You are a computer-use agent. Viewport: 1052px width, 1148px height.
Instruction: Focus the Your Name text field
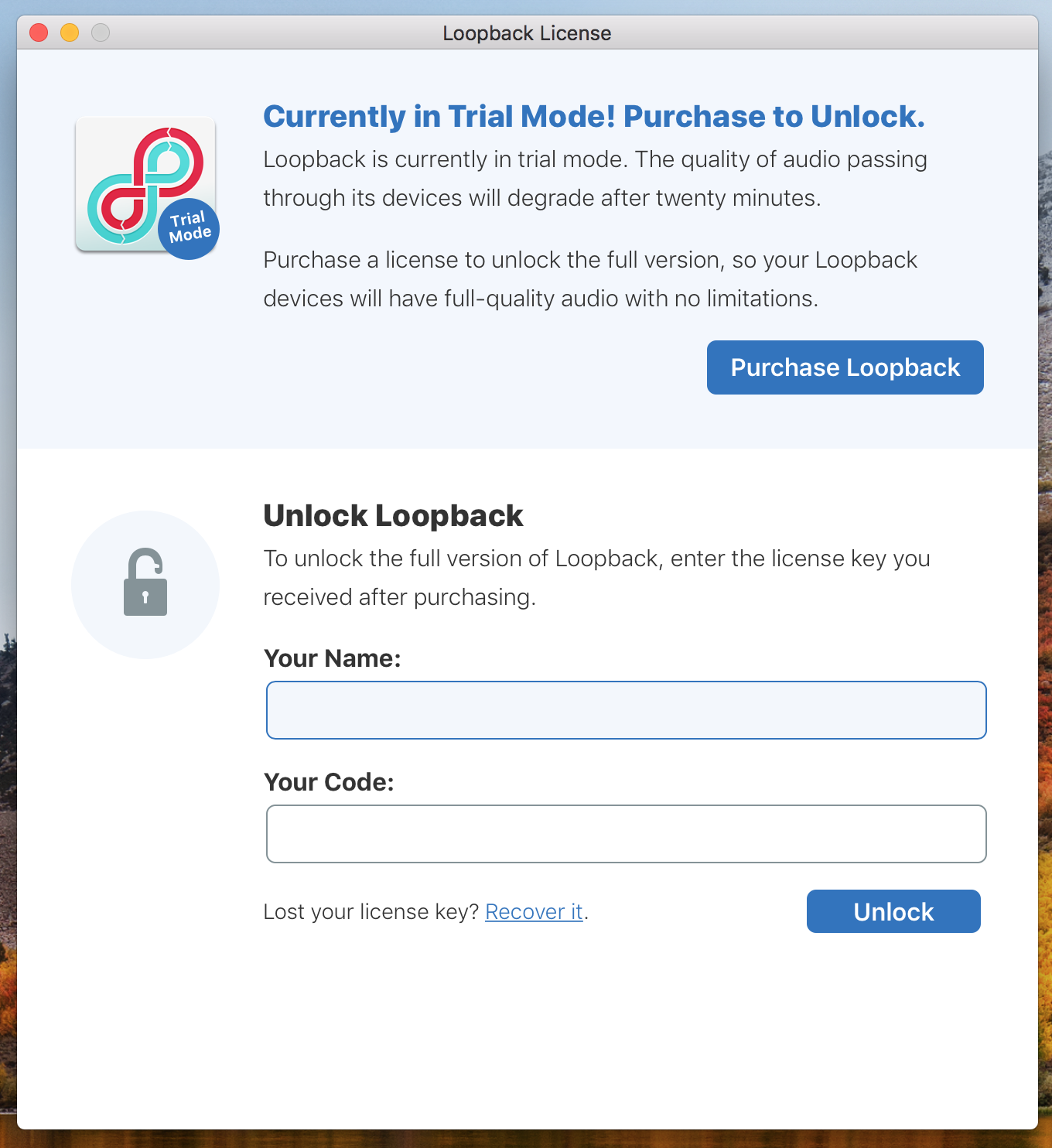[627, 710]
